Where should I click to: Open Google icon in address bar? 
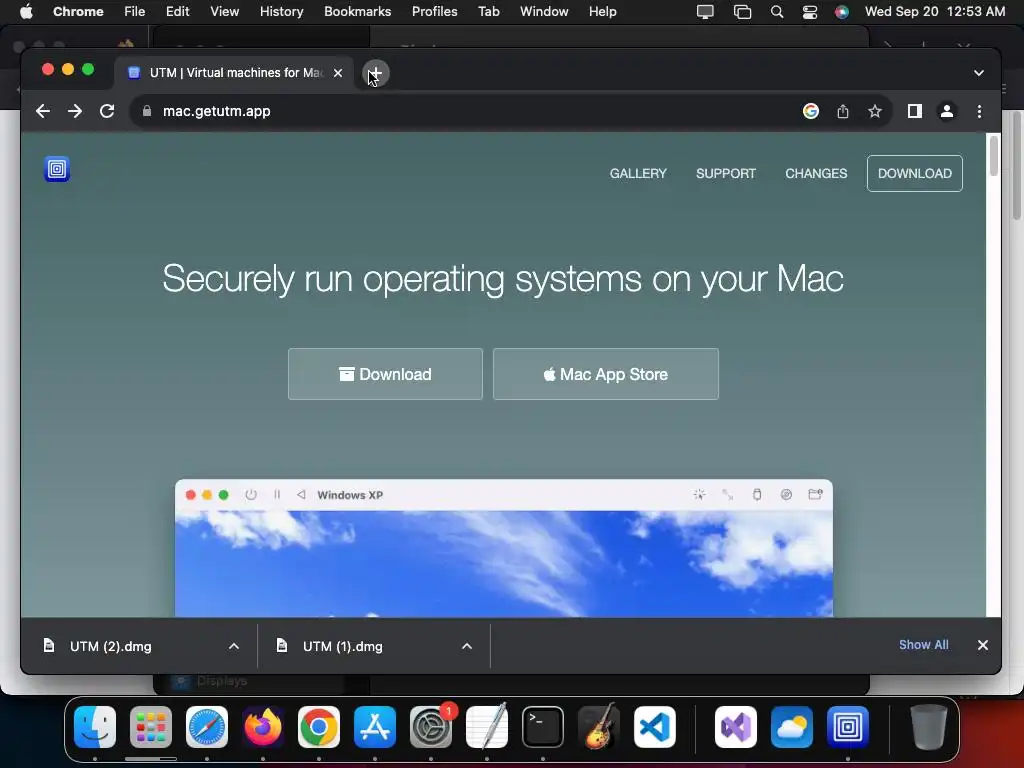pyautogui.click(x=810, y=111)
